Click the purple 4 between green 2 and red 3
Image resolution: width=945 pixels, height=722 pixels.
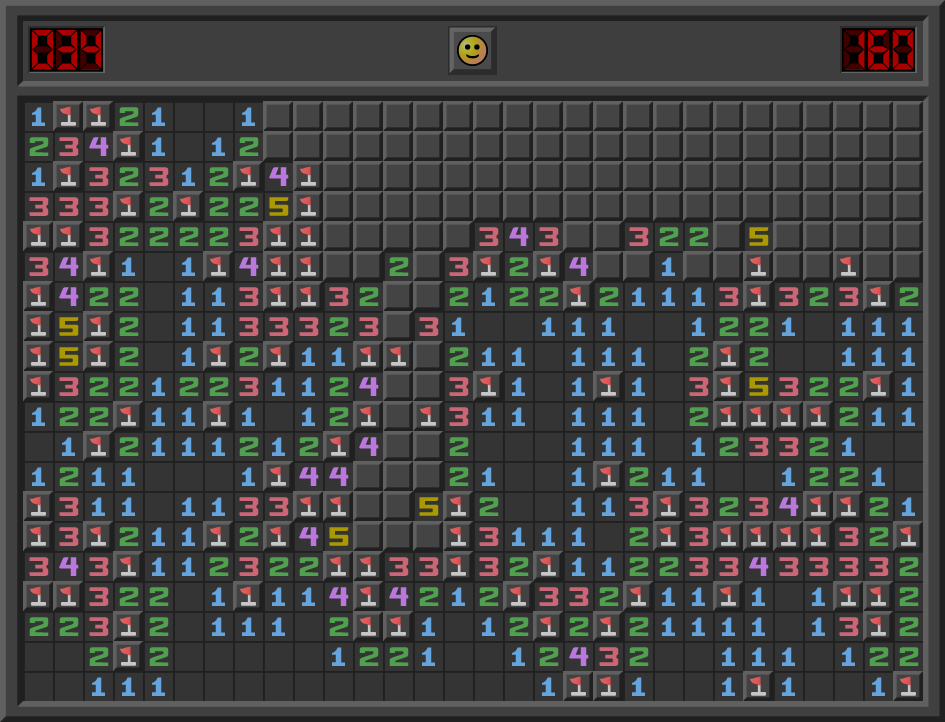(x=578, y=656)
